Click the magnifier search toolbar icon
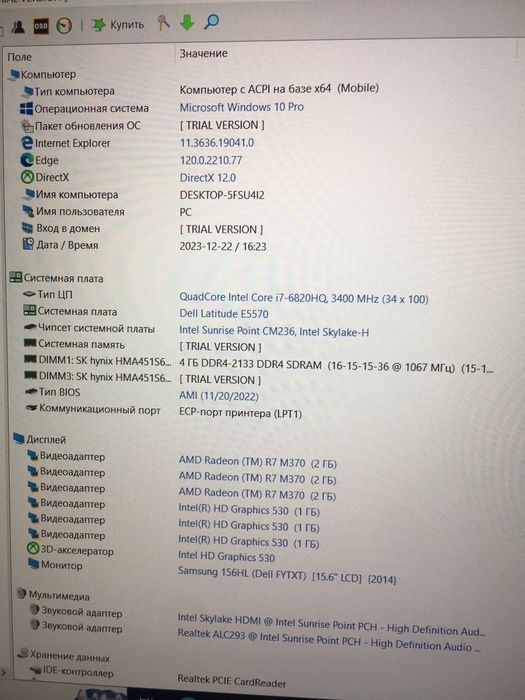The image size is (525, 700). (211, 21)
